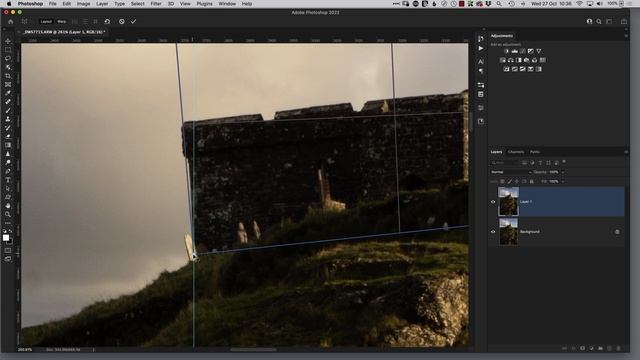This screenshot has width=640, height=360.
Task: Switch to Warp mode
Action: [61, 22]
